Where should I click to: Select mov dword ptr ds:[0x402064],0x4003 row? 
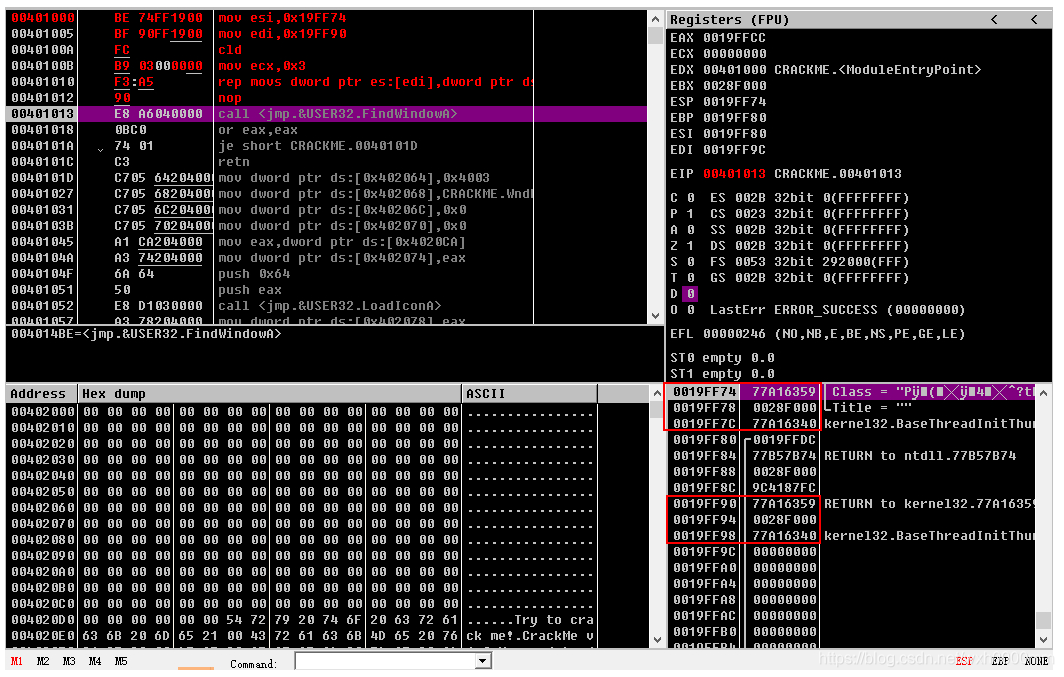[326, 178]
